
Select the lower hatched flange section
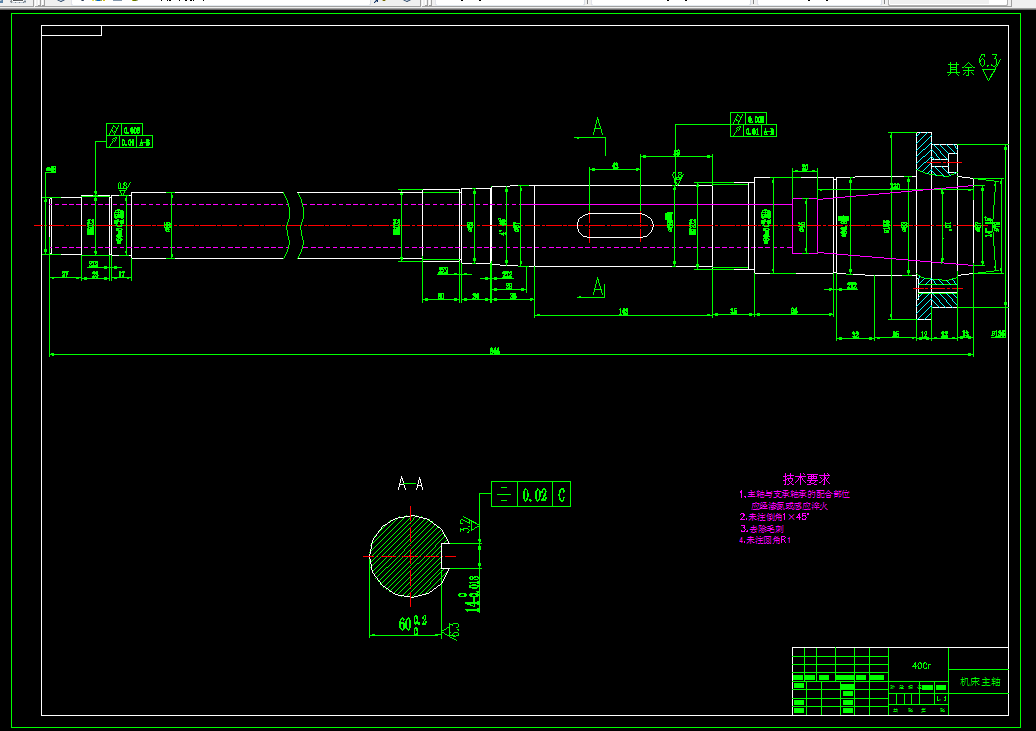(937, 297)
